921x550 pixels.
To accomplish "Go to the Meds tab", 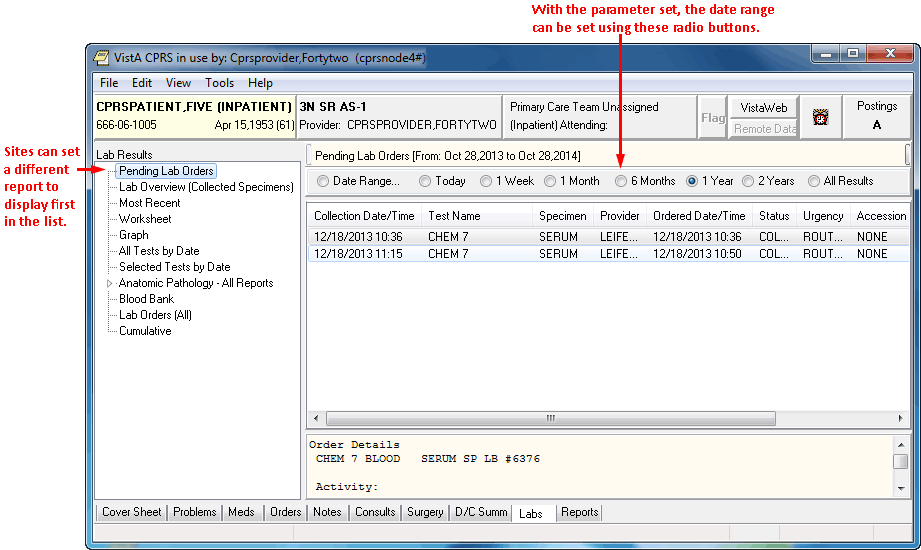I will 241,512.
